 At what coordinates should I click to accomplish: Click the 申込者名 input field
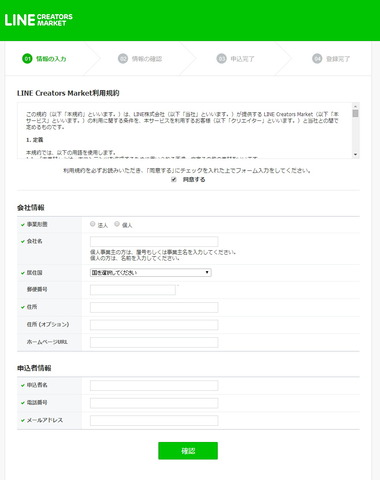click(x=154, y=386)
